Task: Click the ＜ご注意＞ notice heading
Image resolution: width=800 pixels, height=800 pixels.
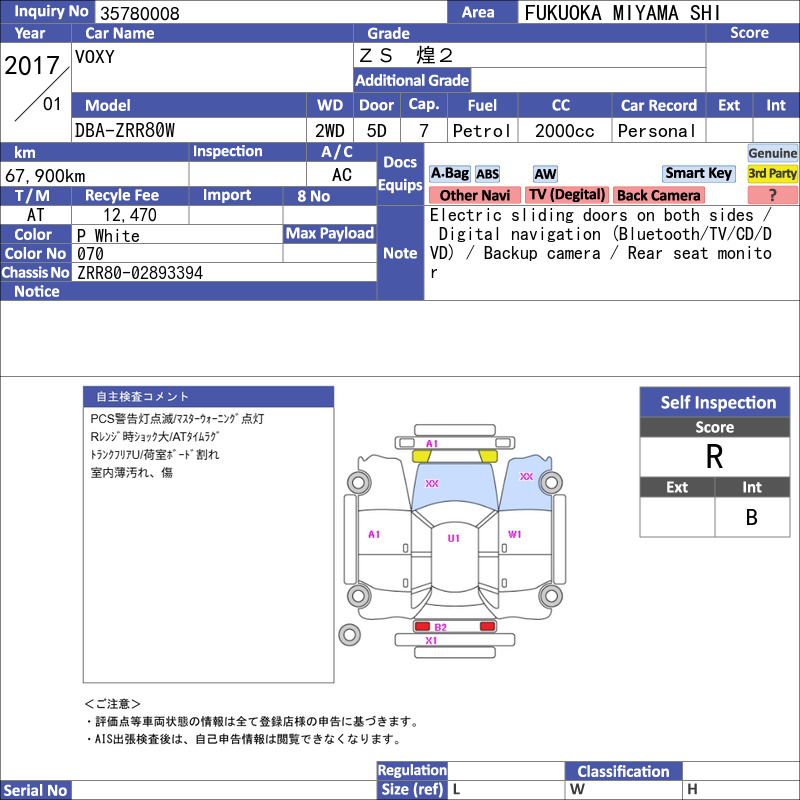Action: (x=112, y=704)
